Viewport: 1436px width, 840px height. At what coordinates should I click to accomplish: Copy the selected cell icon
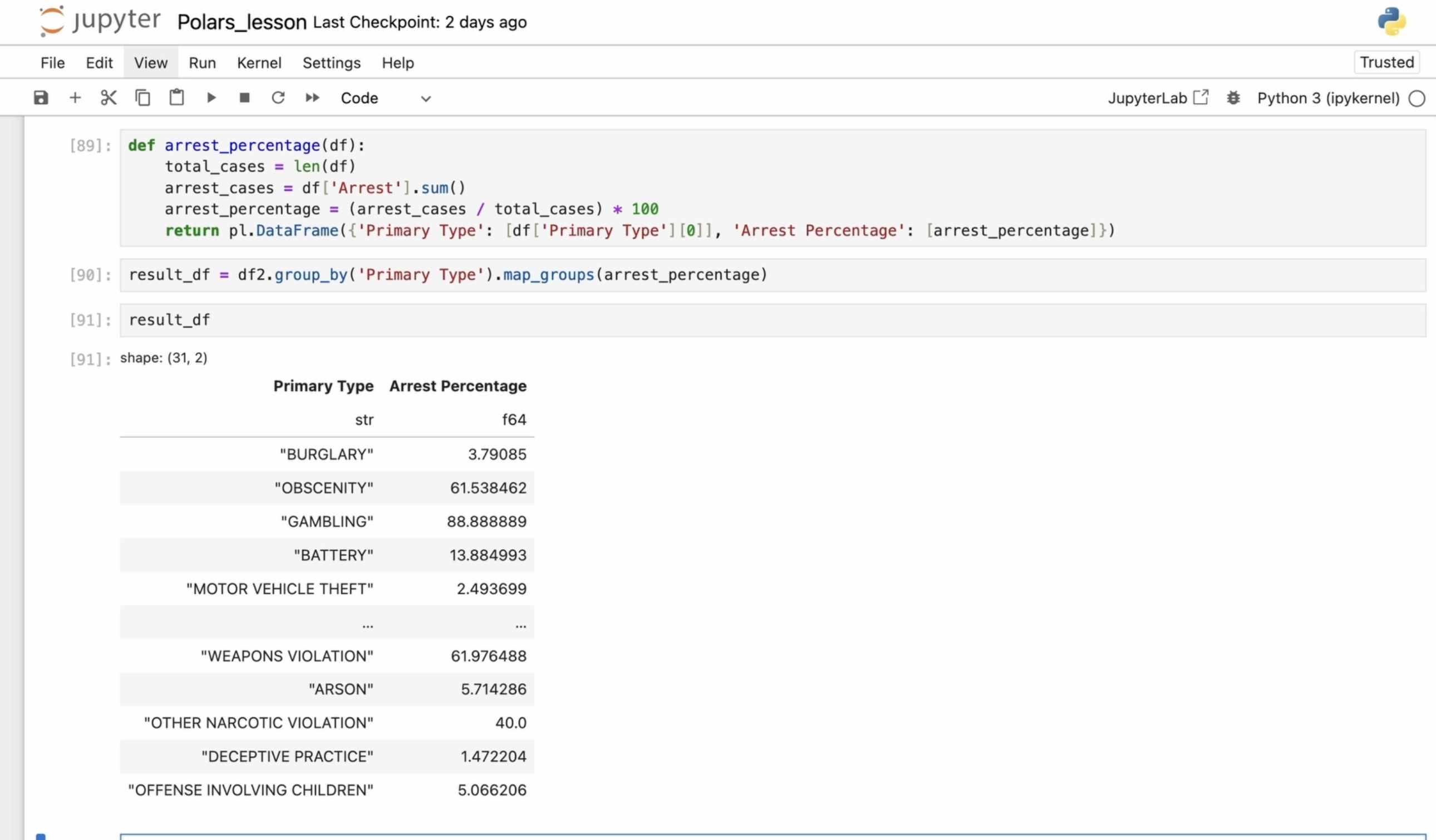pyautogui.click(x=142, y=98)
